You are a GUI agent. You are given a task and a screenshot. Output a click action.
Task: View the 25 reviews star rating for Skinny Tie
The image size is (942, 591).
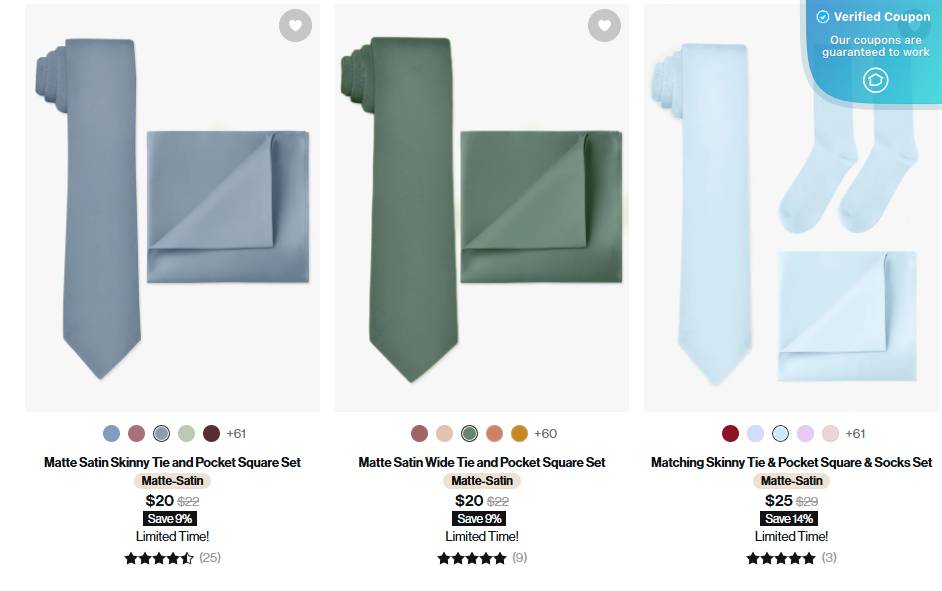point(172,558)
